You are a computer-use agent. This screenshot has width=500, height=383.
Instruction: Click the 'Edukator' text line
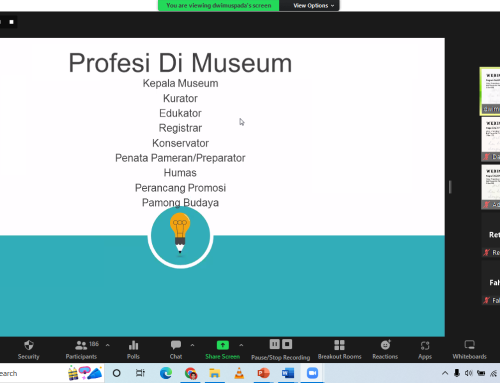[180, 113]
